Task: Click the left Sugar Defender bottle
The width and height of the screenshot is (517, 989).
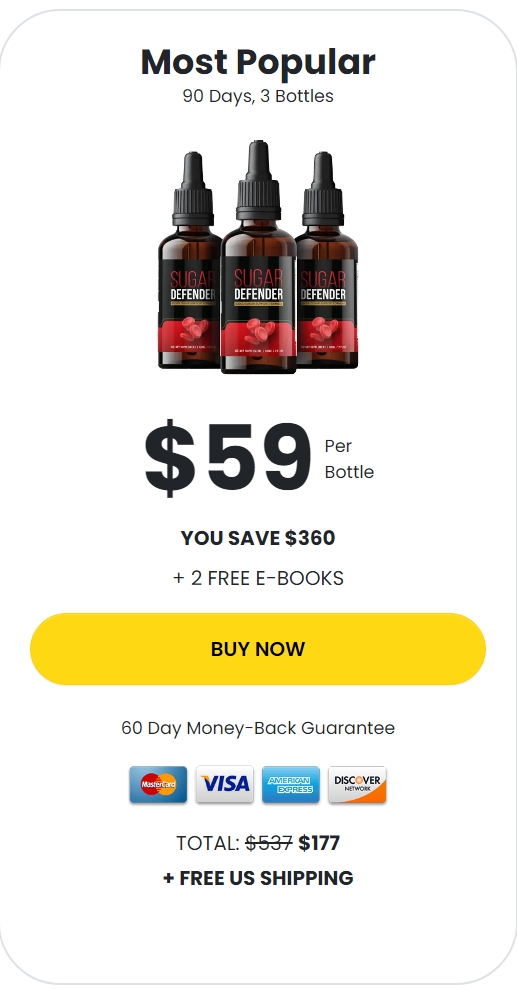Action: (x=189, y=260)
